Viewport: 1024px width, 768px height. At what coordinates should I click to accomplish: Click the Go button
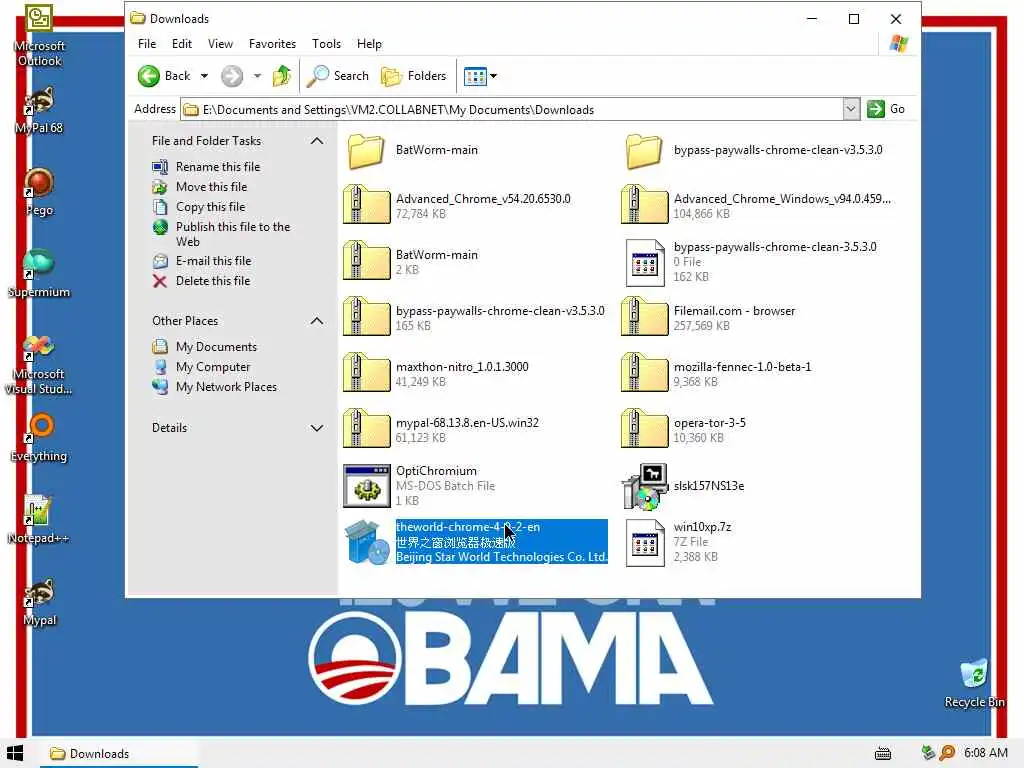coord(886,109)
